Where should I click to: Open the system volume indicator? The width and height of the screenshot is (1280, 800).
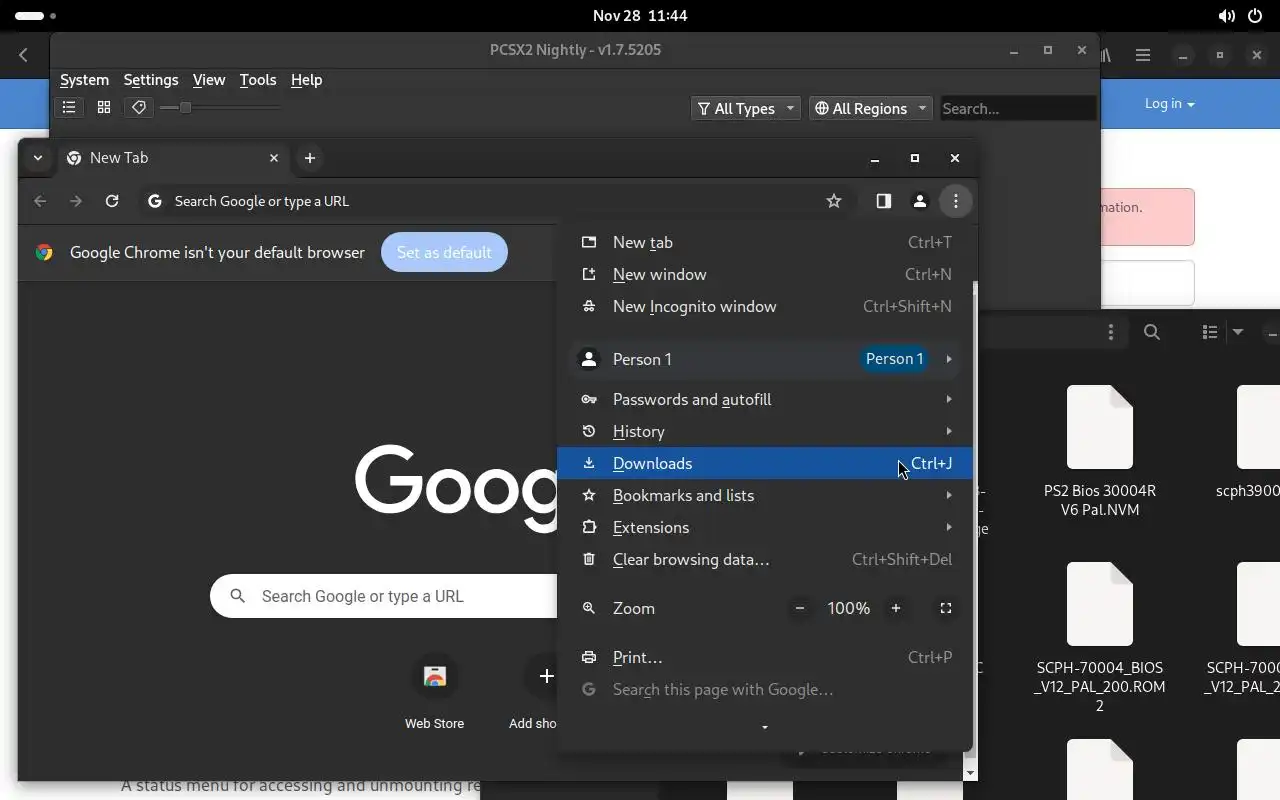click(1226, 16)
